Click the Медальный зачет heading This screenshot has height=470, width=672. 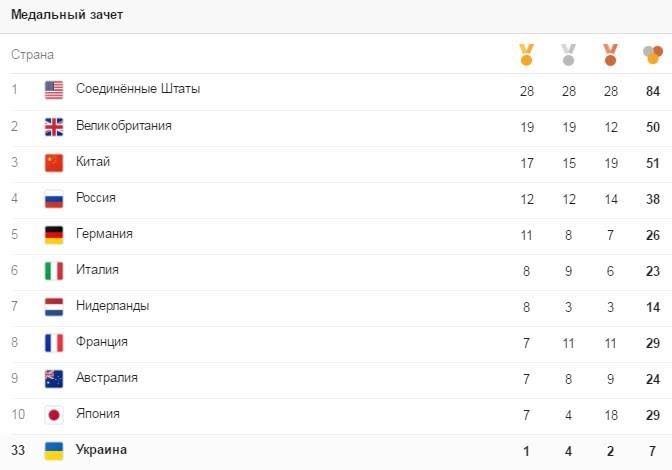pyautogui.click(x=67, y=15)
